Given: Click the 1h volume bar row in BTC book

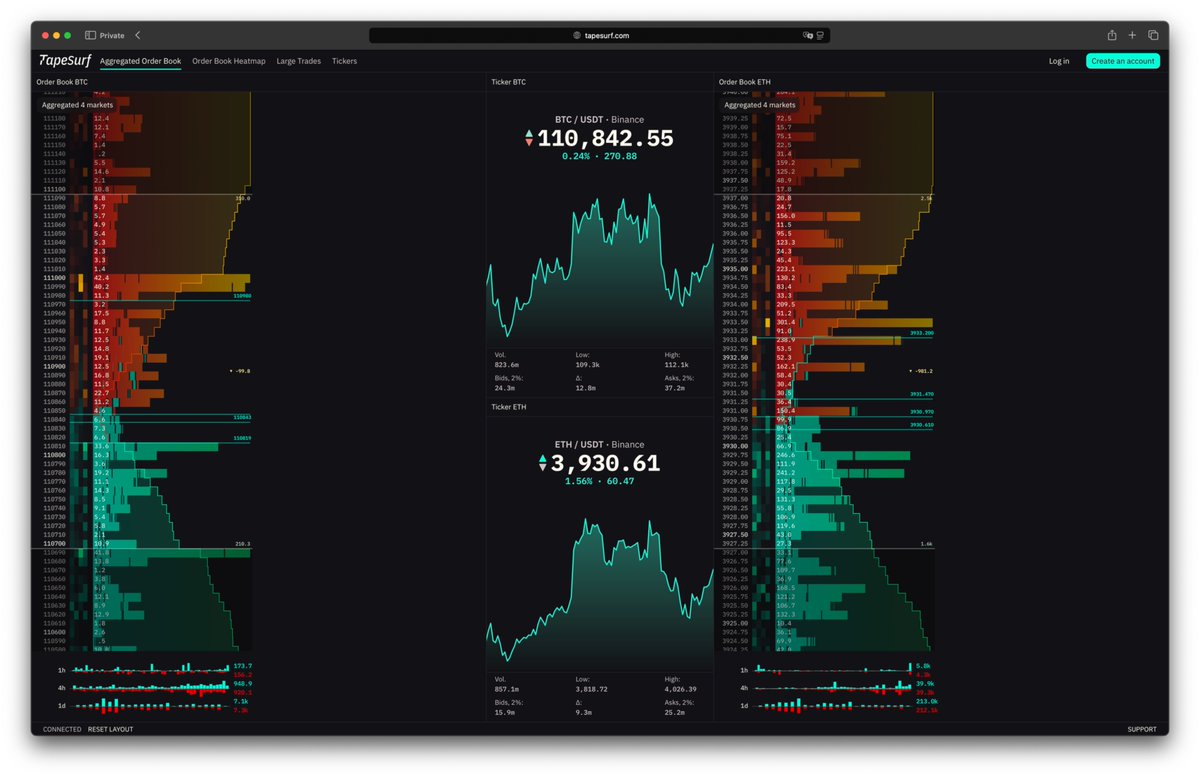Looking at the screenshot, I should (x=150, y=670).
